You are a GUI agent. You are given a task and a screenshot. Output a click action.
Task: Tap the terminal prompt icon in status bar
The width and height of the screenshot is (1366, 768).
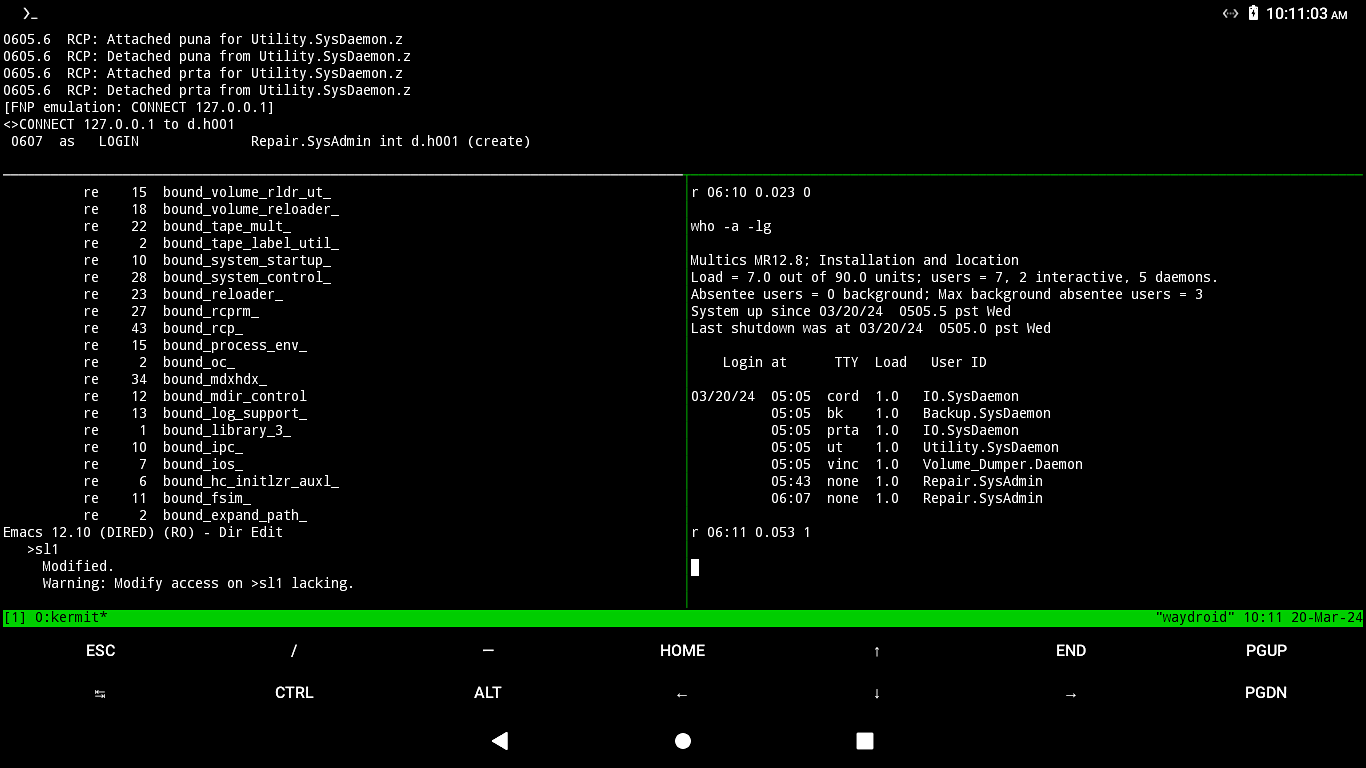click(x=30, y=14)
